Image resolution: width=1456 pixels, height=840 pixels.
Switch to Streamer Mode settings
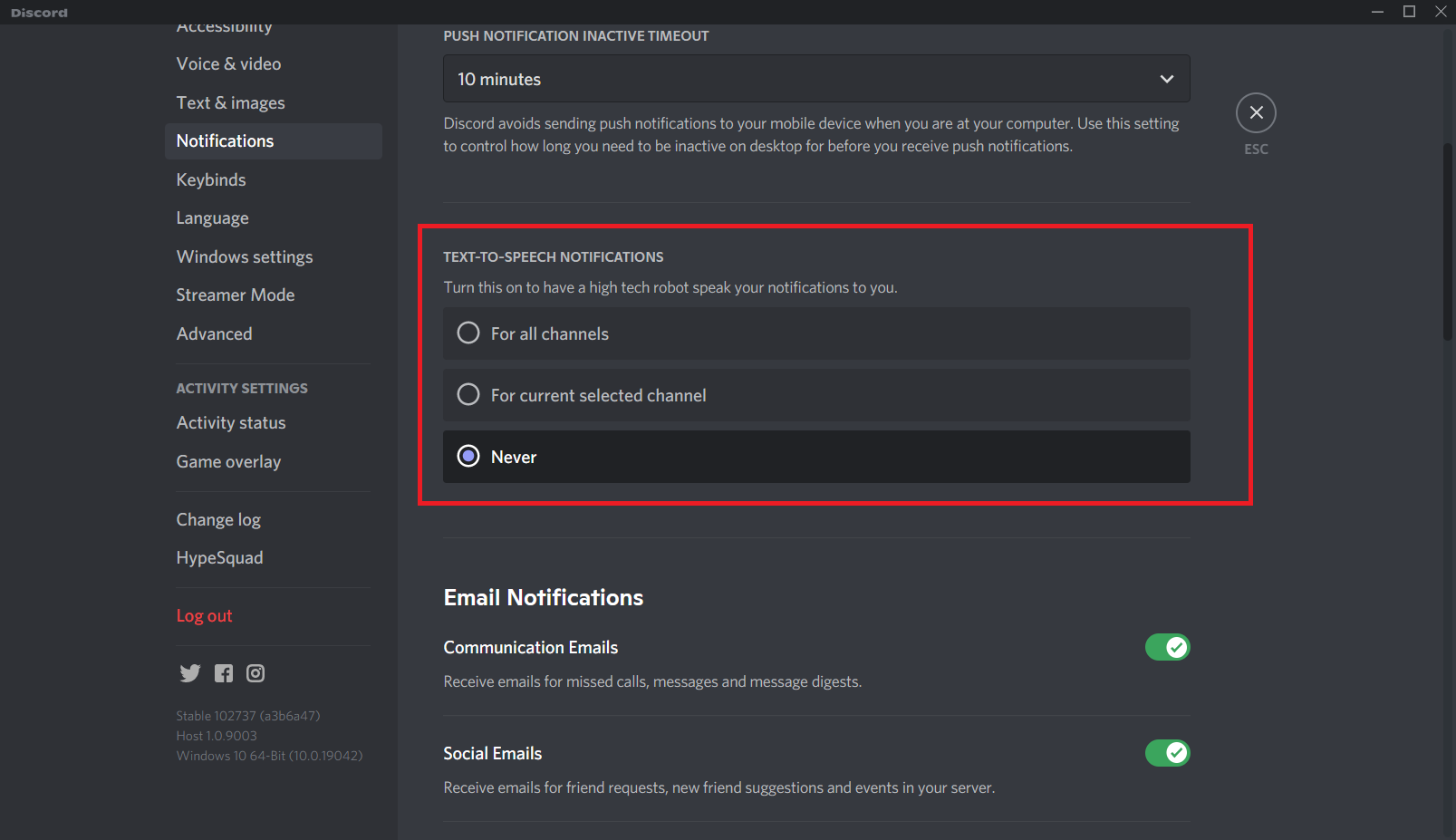235,294
